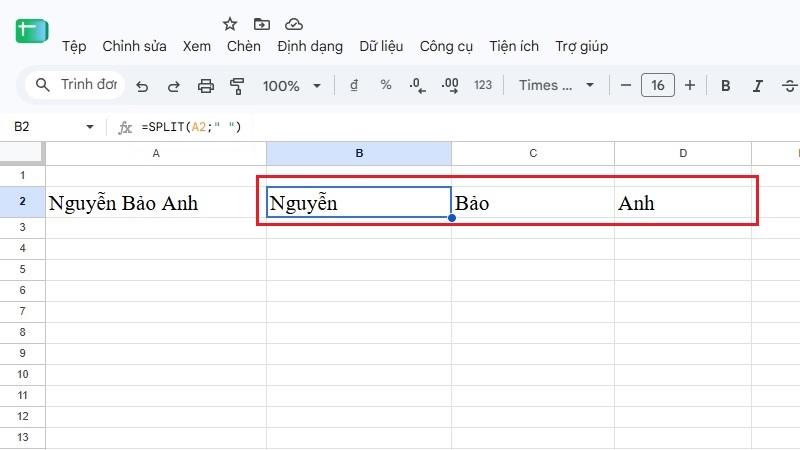
Task: Click the Trình đơn search box
Action: click(x=77, y=85)
